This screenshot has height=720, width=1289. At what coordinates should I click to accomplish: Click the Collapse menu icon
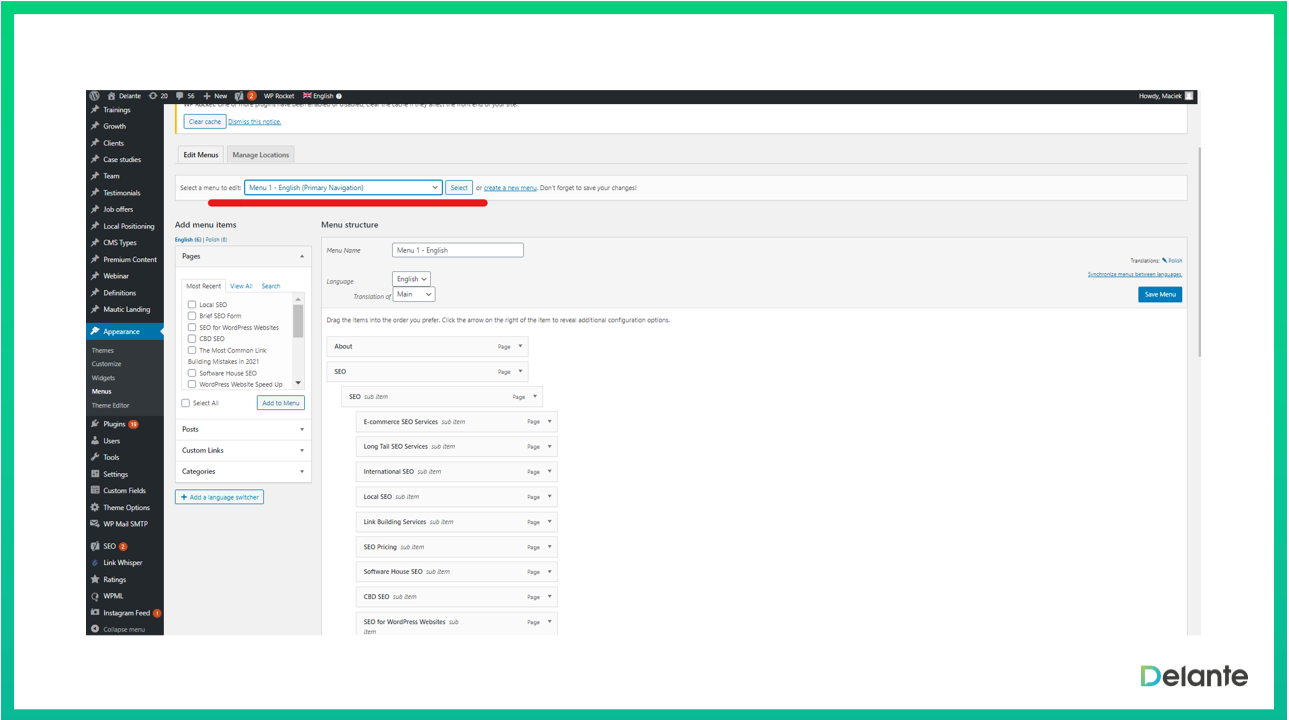(95, 629)
